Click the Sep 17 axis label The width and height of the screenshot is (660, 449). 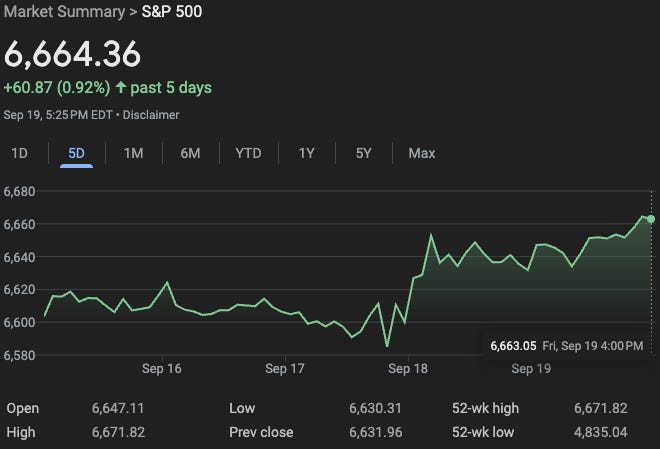[285, 369]
